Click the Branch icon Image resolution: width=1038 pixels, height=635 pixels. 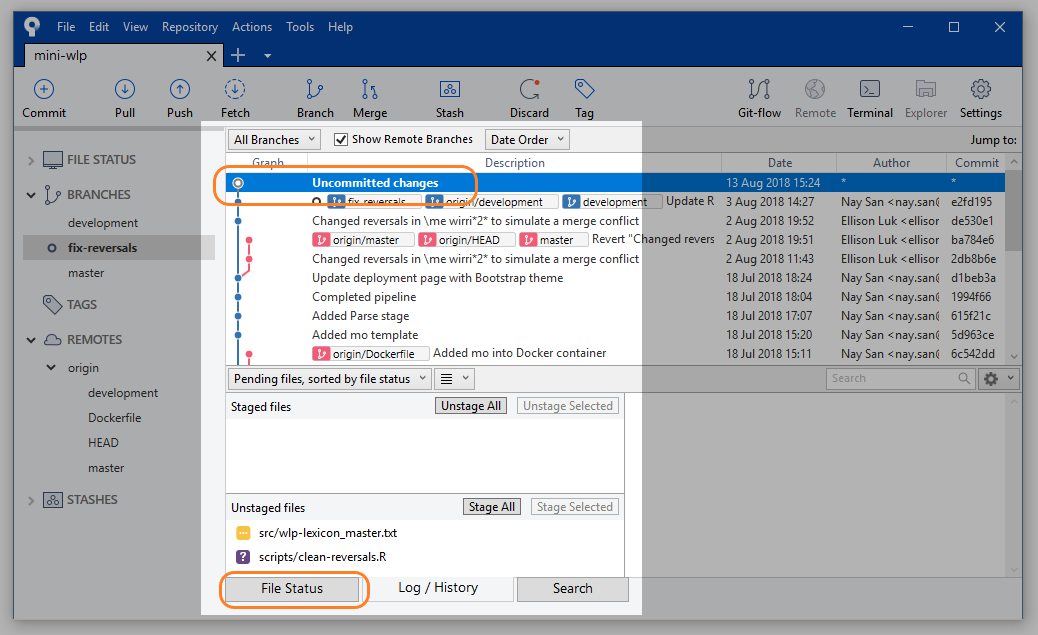(x=315, y=97)
